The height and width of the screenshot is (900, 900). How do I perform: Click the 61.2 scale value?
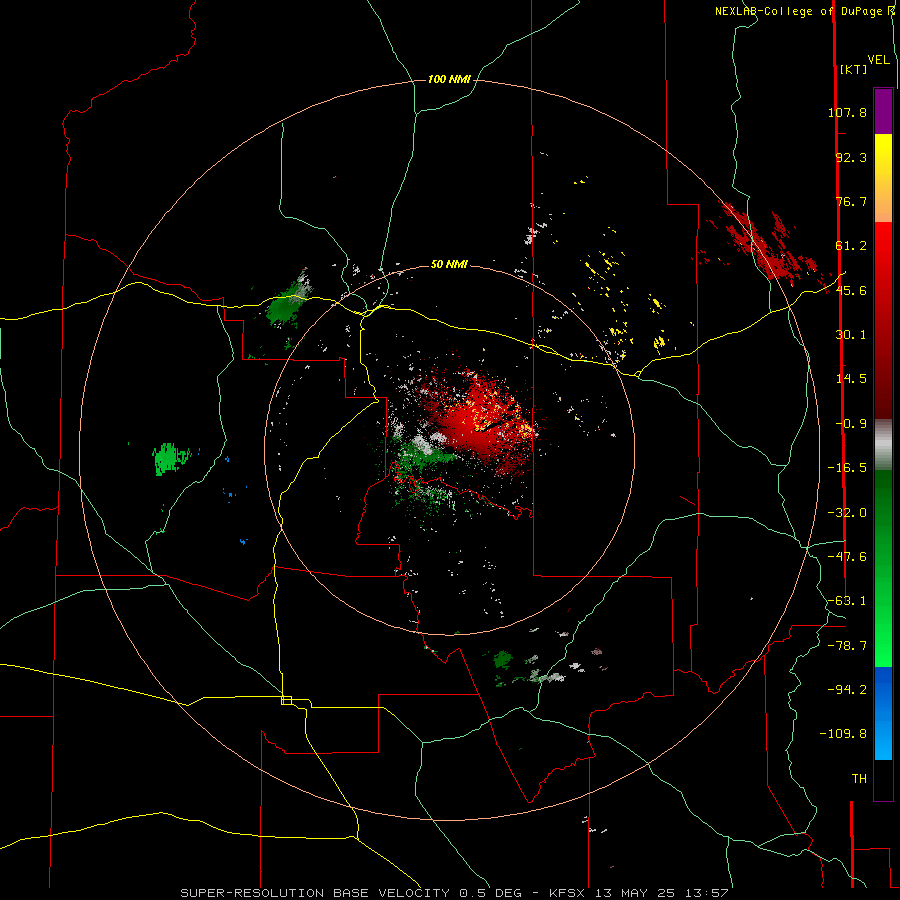(x=851, y=246)
